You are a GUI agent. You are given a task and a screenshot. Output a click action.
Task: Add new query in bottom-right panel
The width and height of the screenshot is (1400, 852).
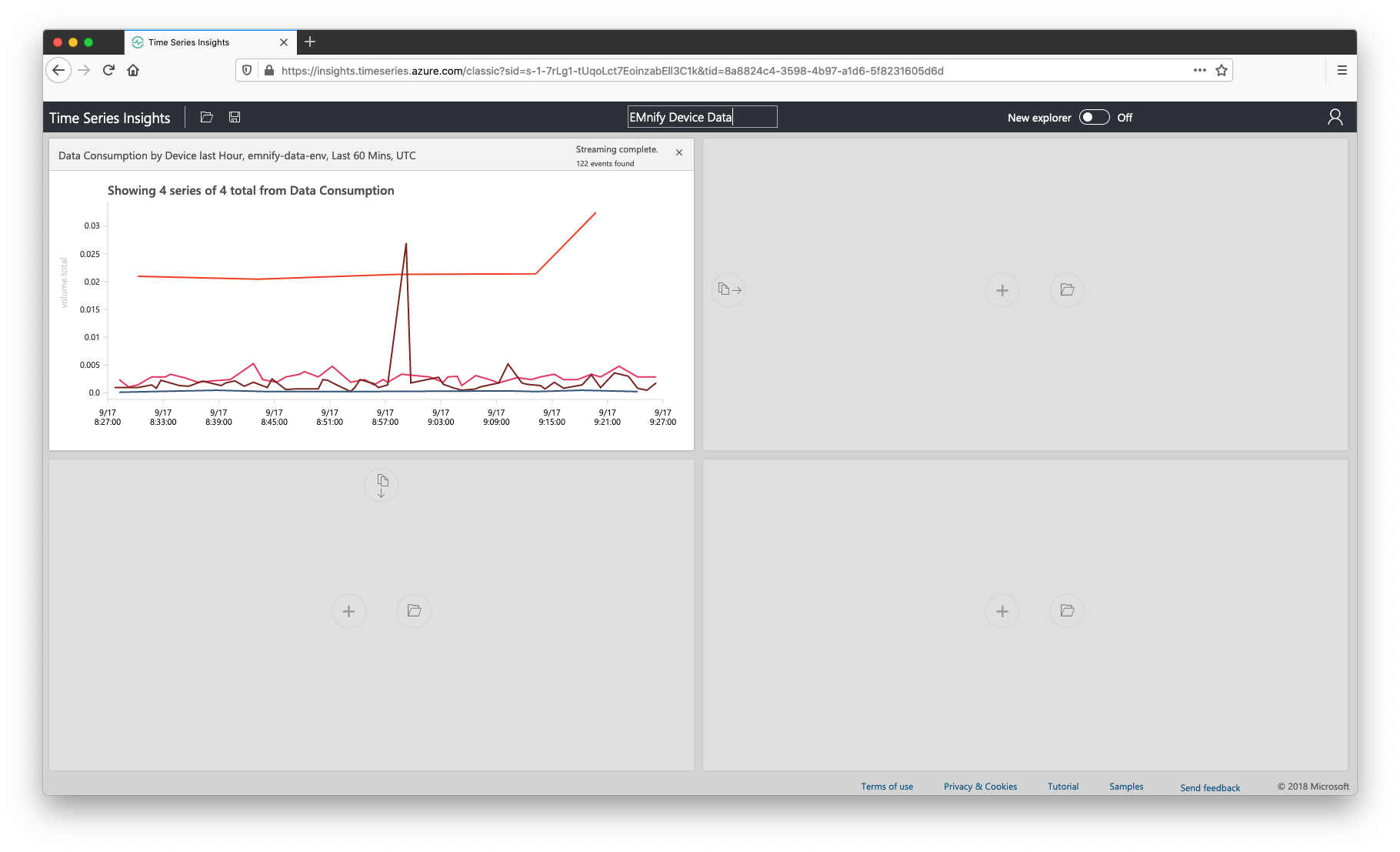coord(1002,611)
